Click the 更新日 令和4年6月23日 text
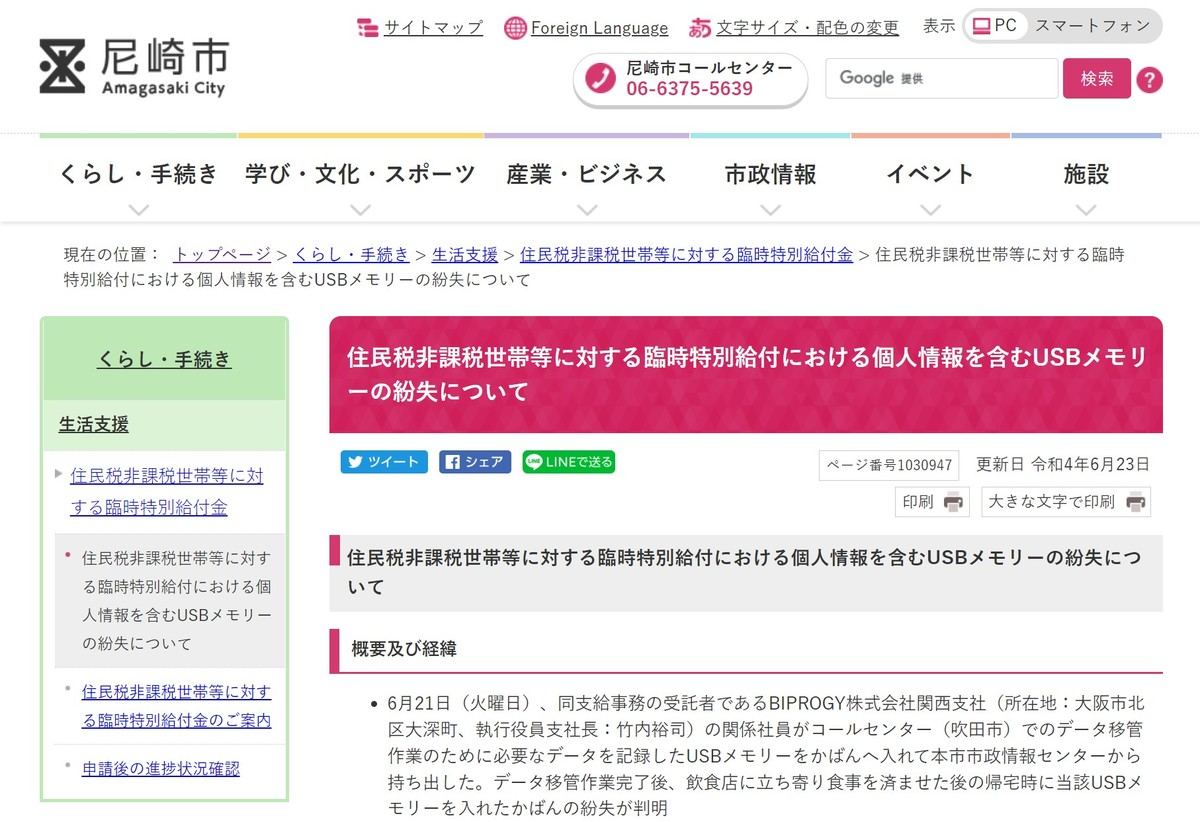Screen dimensions: 1200x822 1062,464
